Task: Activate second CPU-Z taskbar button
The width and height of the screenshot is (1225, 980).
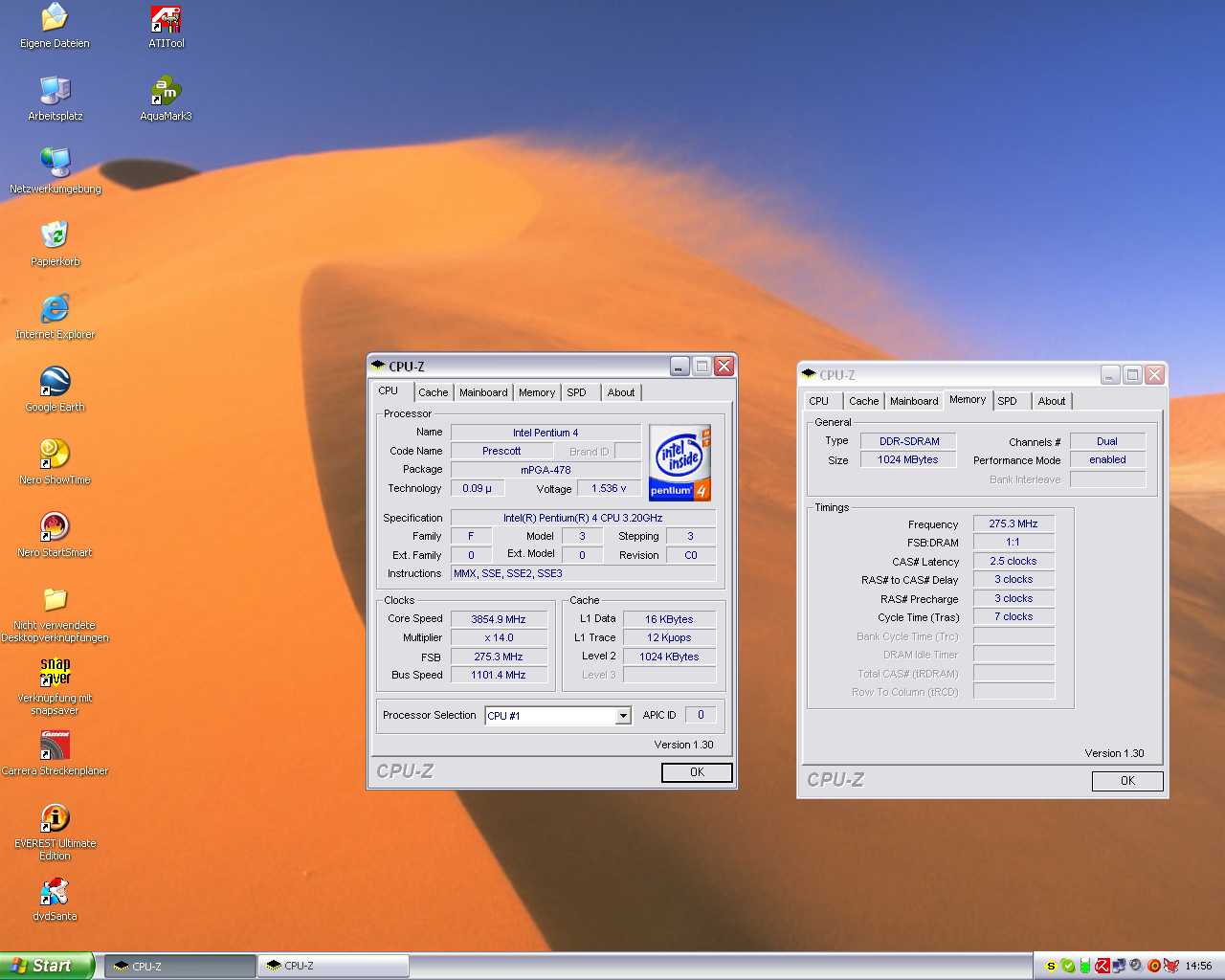Action: pos(333,967)
